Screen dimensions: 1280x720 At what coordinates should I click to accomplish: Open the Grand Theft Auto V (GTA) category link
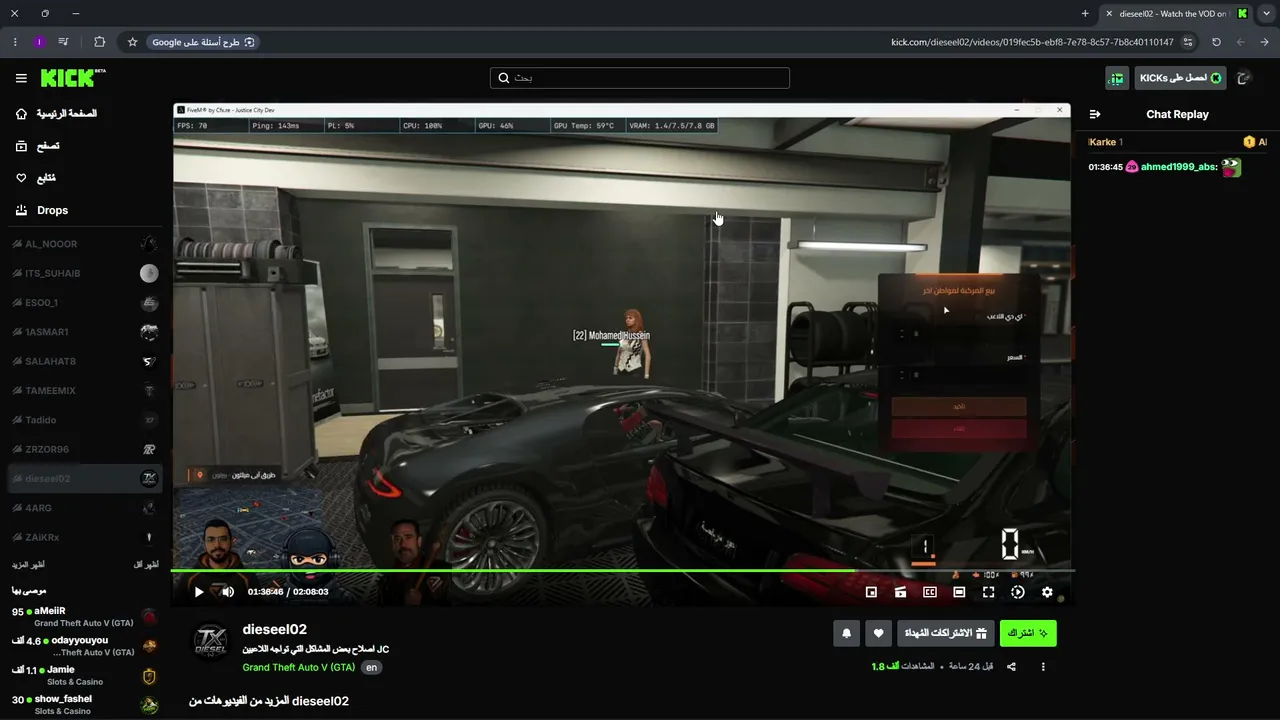(298, 667)
